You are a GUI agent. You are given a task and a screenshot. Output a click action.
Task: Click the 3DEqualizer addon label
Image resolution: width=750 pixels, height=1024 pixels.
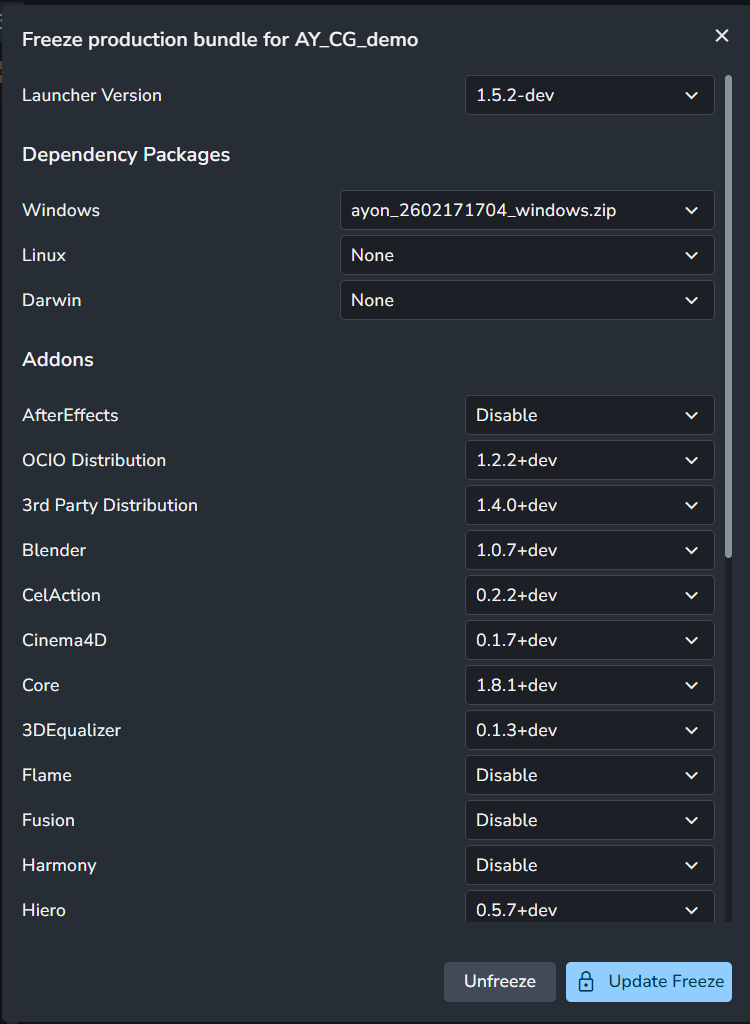(x=72, y=731)
